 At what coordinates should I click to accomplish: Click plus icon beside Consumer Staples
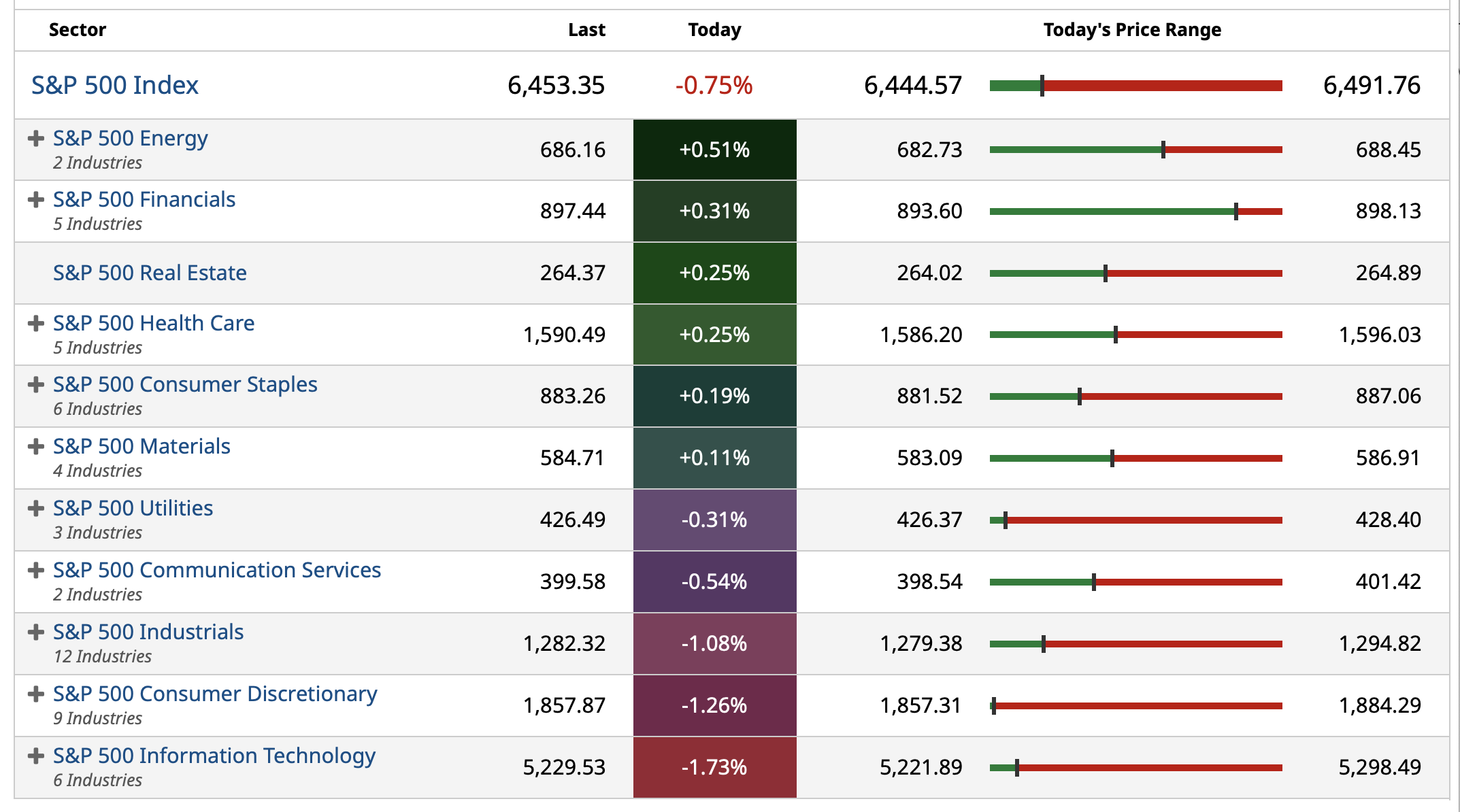pos(36,385)
